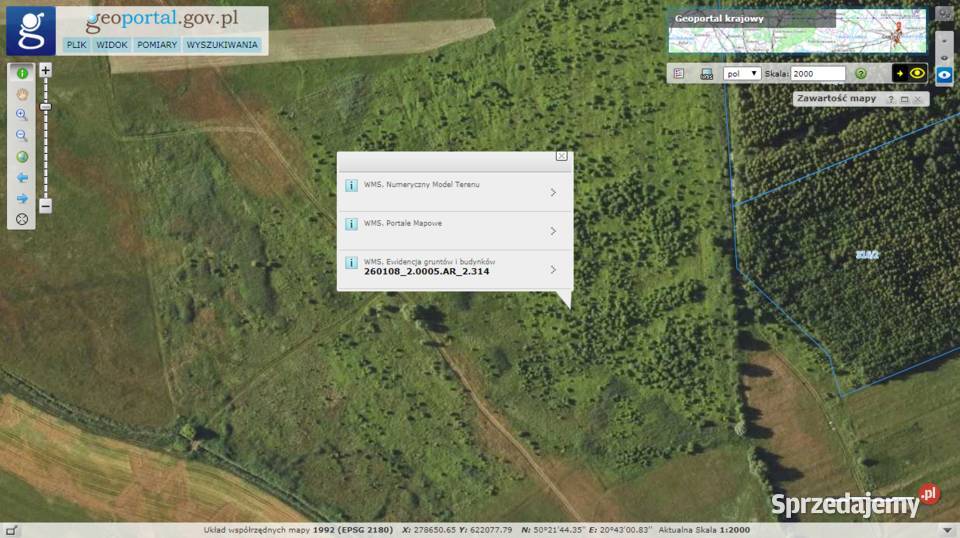Close the WMS info popup
Image resolution: width=960 pixels, height=538 pixels.
tap(561, 156)
